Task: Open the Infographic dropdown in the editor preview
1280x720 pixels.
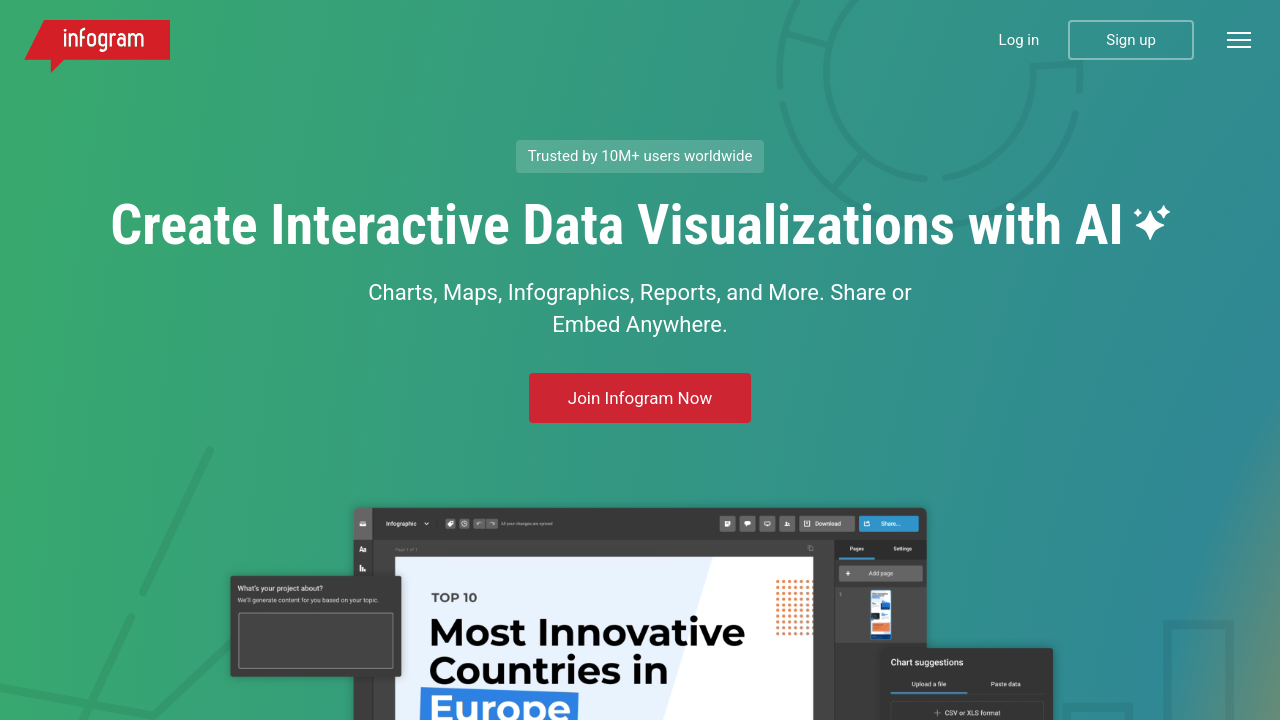Action: [407, 523]
